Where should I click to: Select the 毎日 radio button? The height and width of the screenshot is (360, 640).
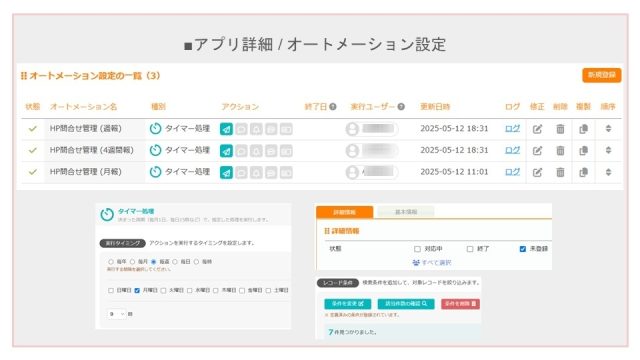[175, 262]
